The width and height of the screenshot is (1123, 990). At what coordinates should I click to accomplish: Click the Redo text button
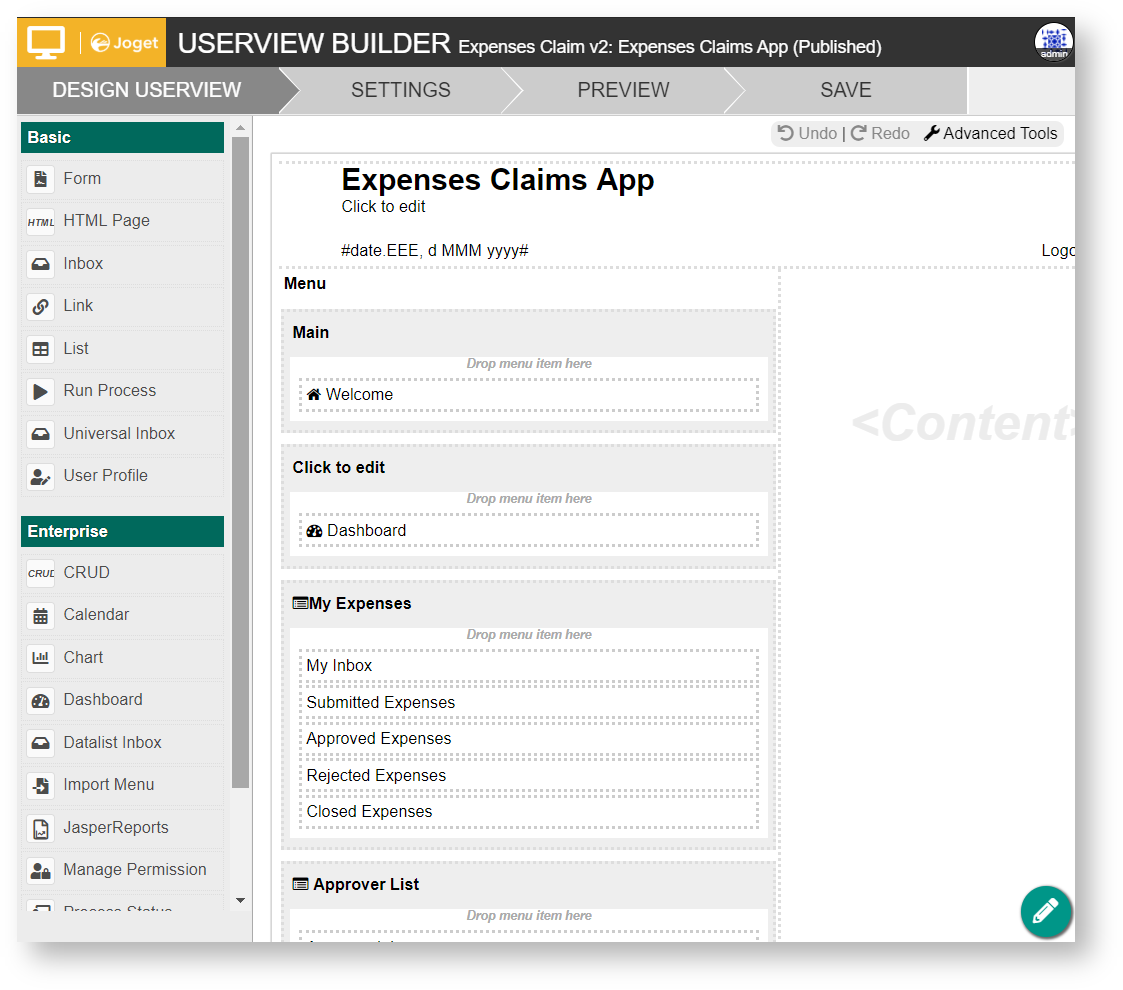890,133
